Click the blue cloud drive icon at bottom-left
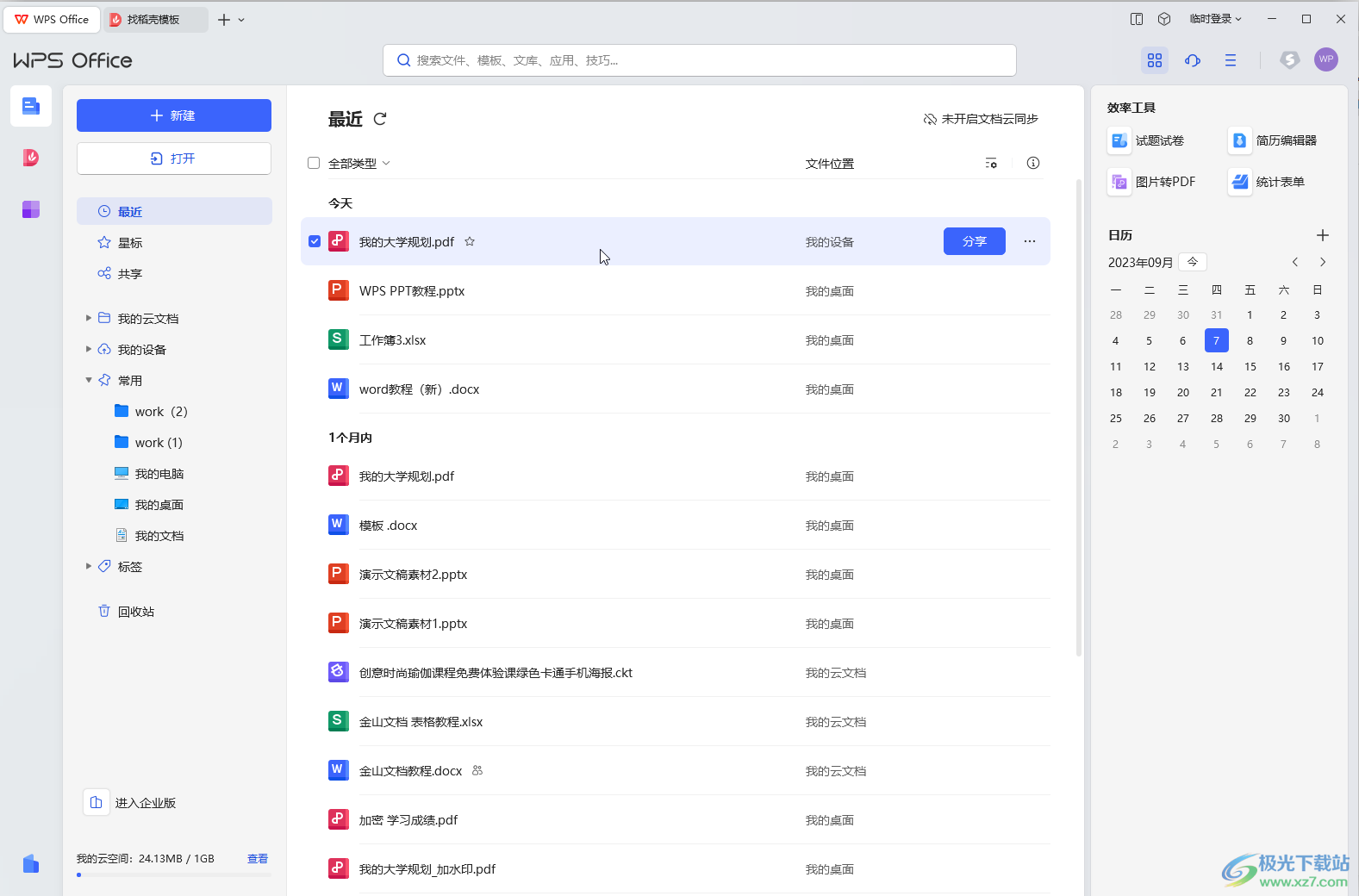The height and width of the screenshot is (896, 1359). pos(31,863)
